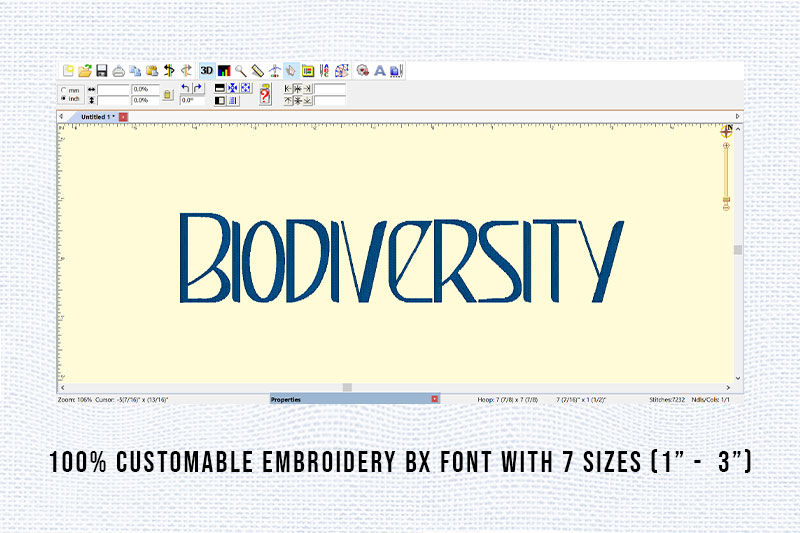
Task: Click vertical scrollbar down arrow
Action: 738,378
